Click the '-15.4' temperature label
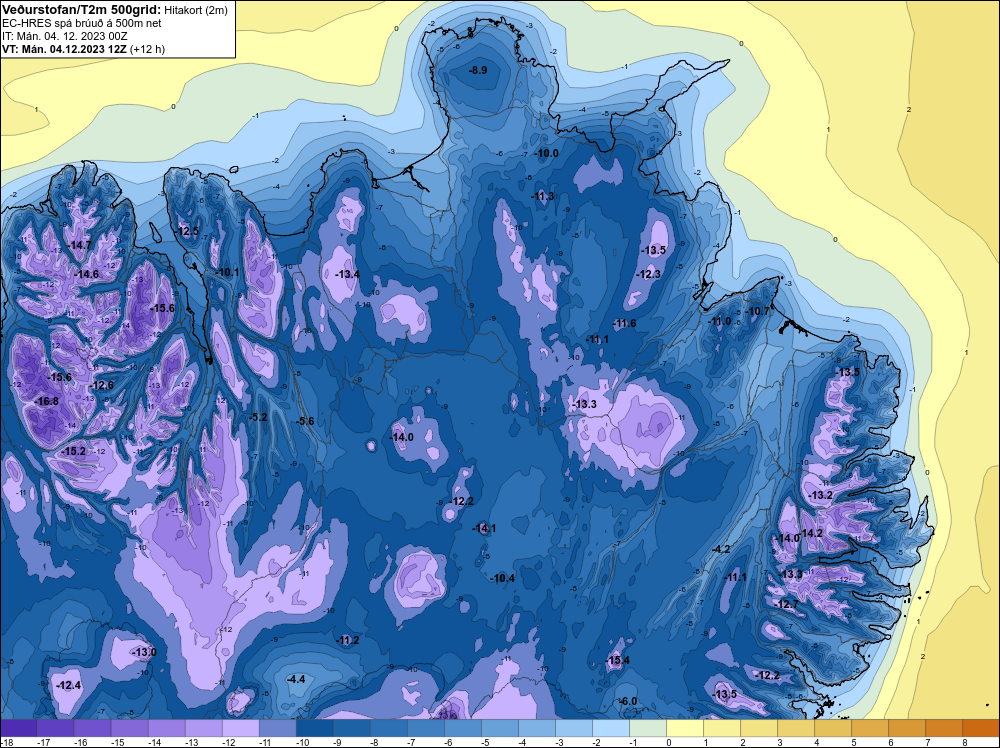 click(617, 660)
